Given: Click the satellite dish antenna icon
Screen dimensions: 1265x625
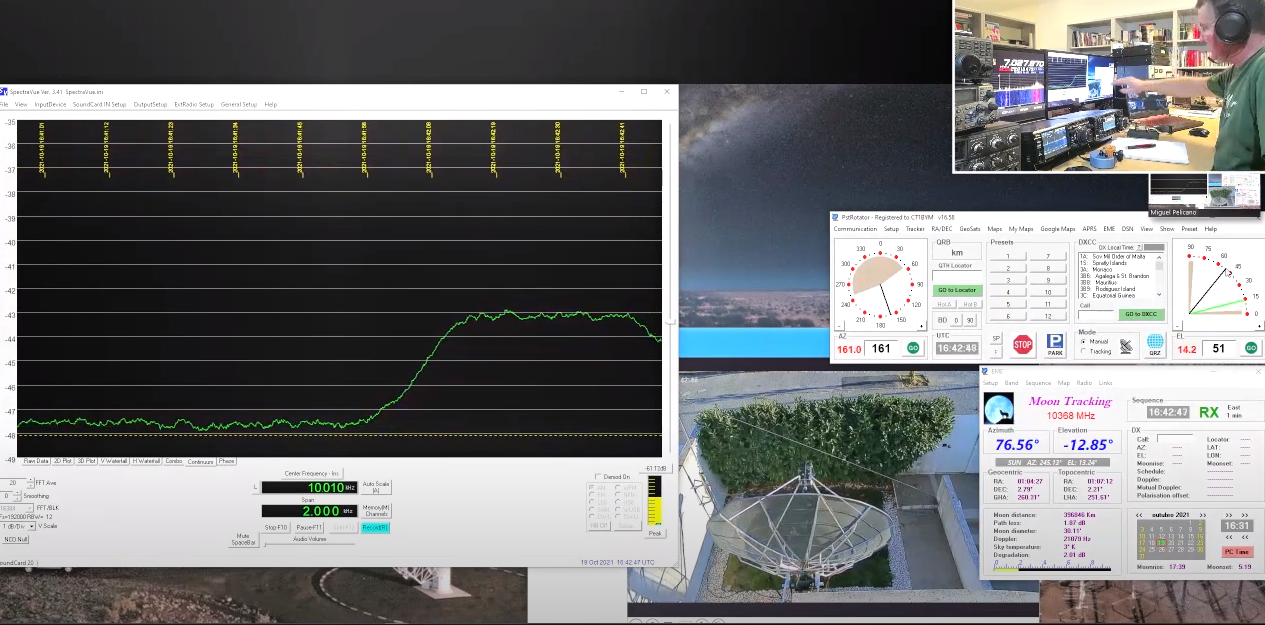Looking at the screenshot, I should (x=1126, y=345).
